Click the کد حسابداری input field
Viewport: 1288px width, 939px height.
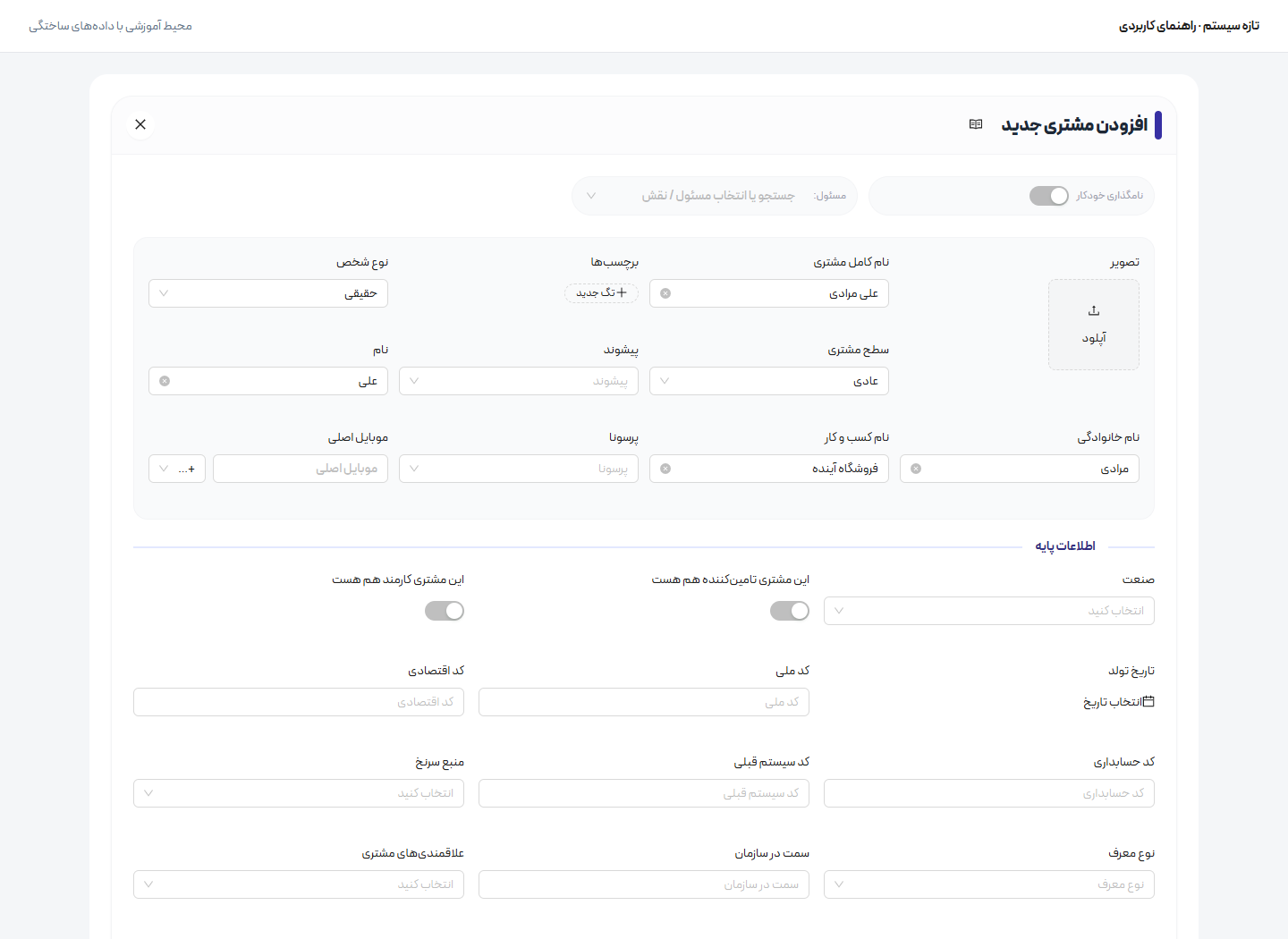(989, 793)
